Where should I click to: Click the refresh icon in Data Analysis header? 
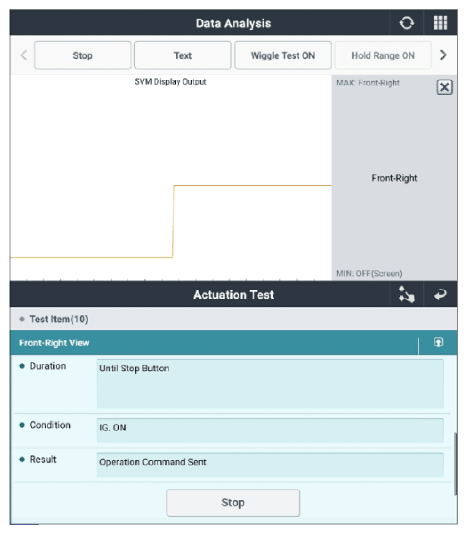(x=406, y=23)
